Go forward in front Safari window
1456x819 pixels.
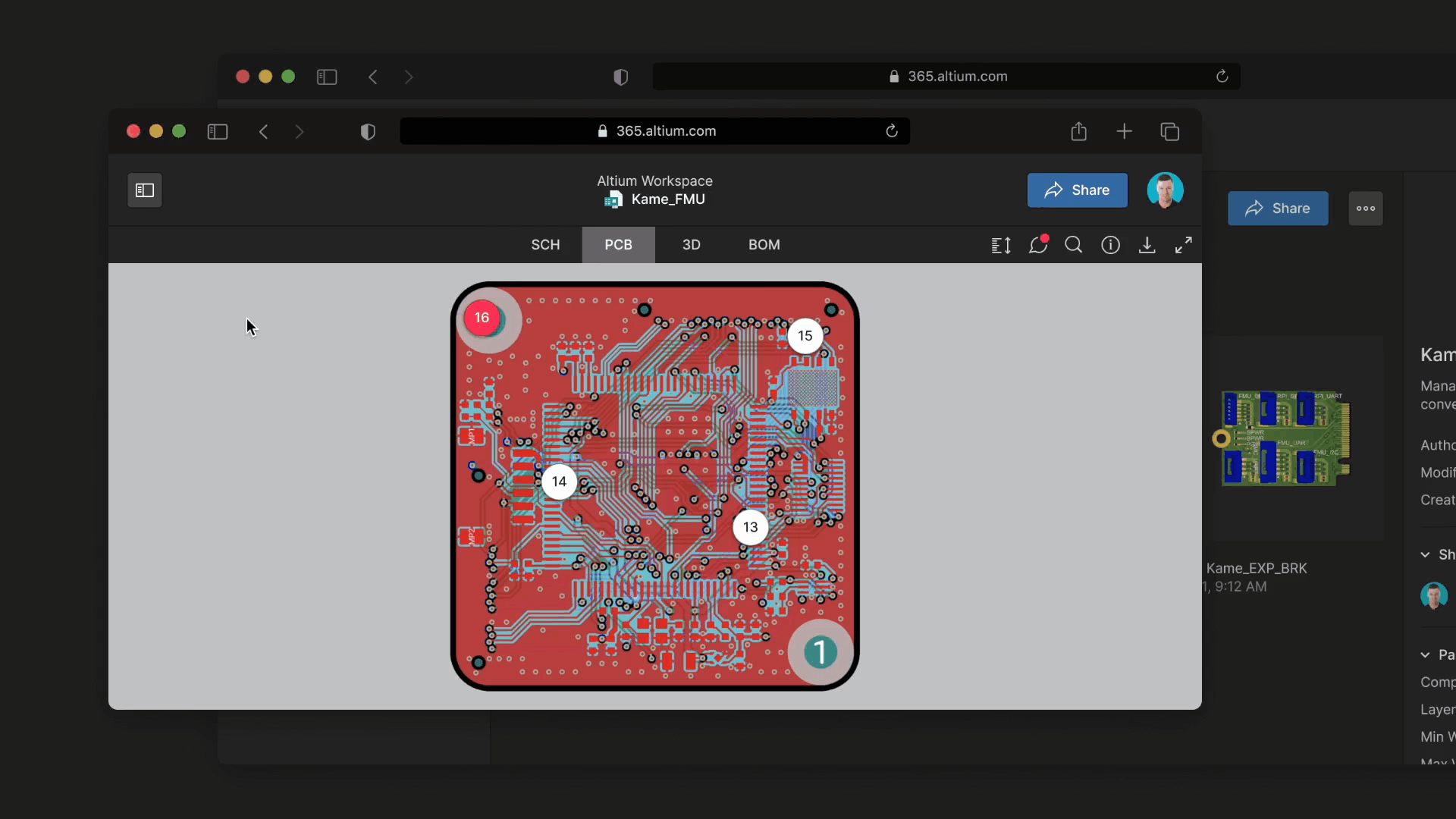tap(300, 132)
